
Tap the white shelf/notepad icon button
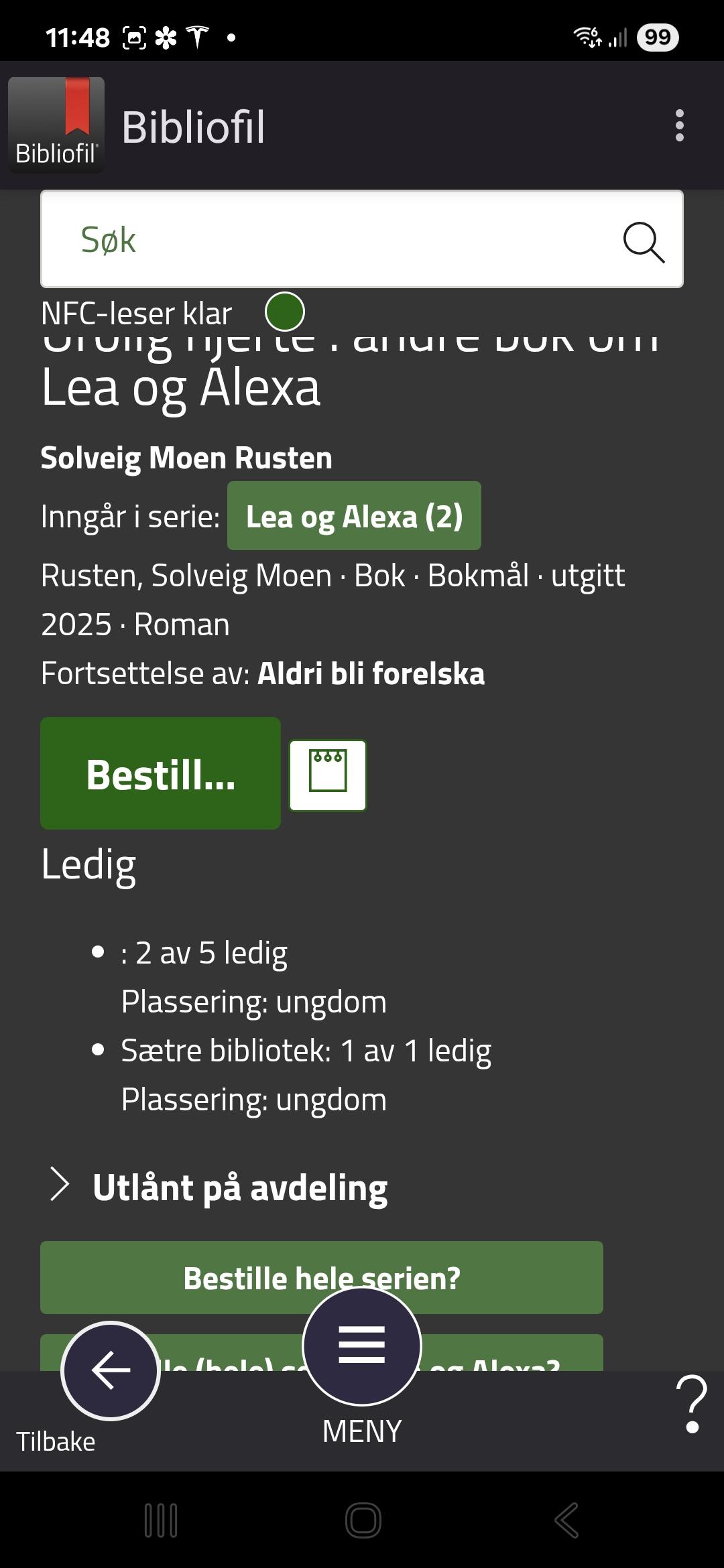pos(328,775)
